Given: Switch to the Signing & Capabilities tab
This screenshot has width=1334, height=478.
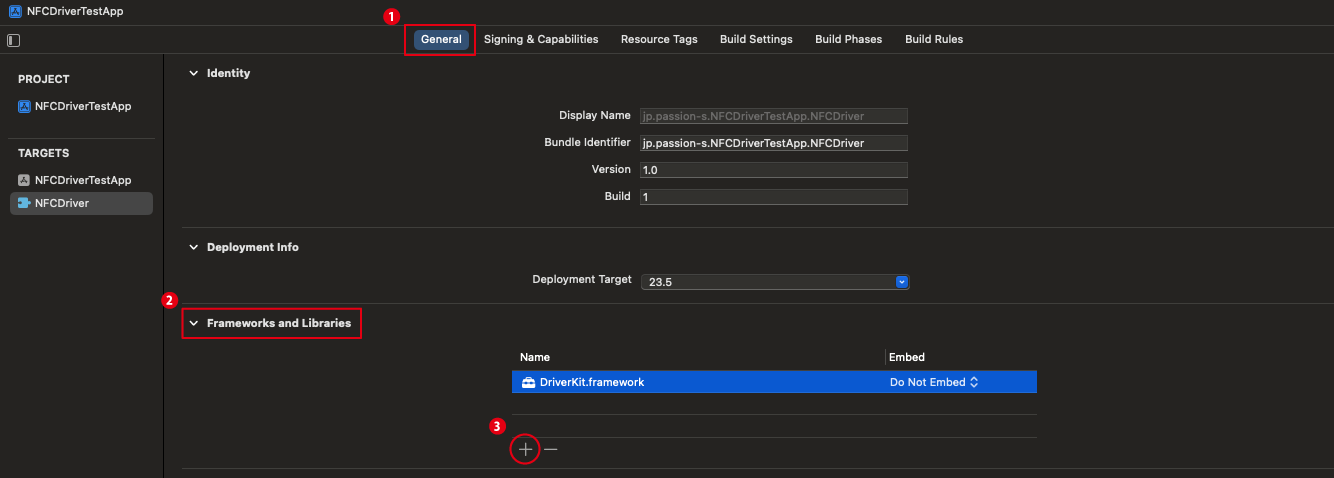Looking at the screenshot, I should click(x=541, y=39).
